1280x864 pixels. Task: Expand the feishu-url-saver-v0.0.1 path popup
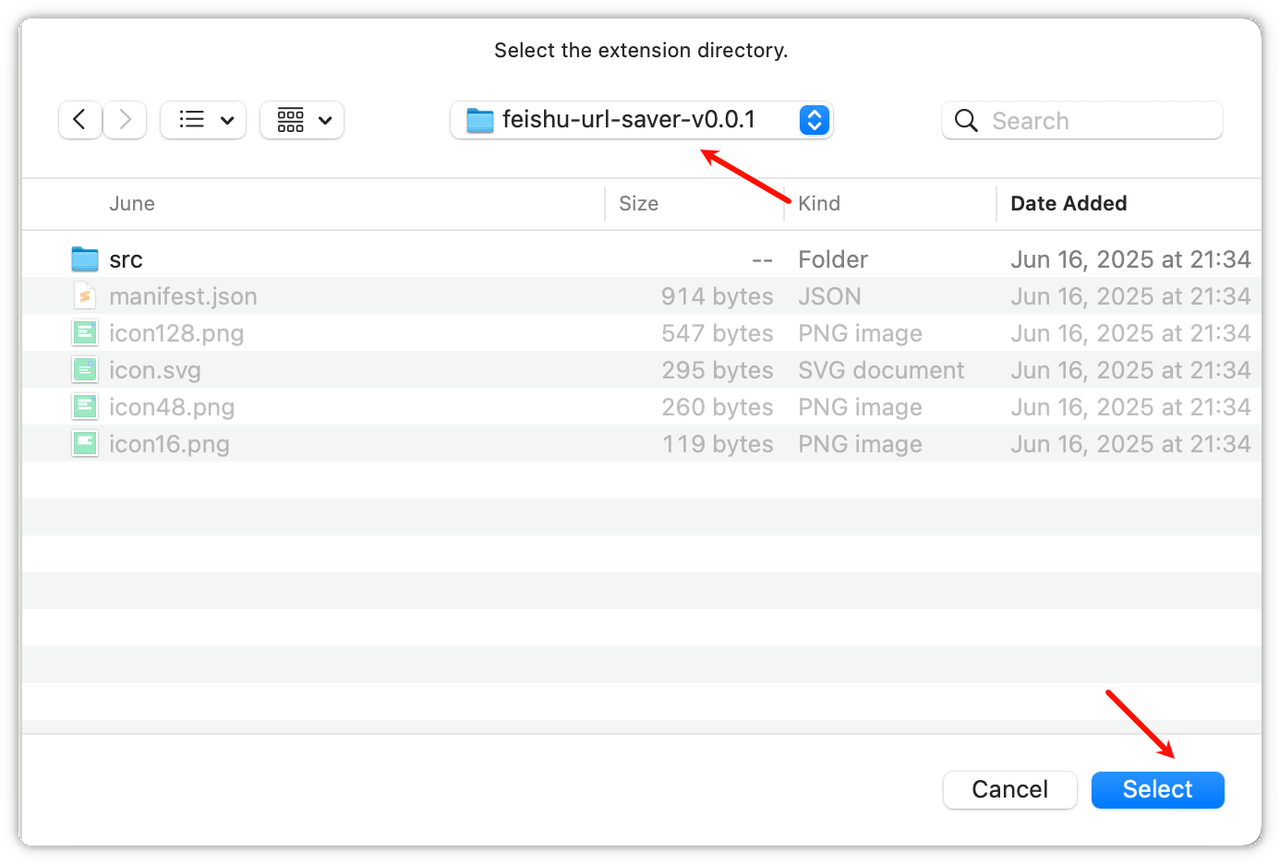tap(814, 120)
